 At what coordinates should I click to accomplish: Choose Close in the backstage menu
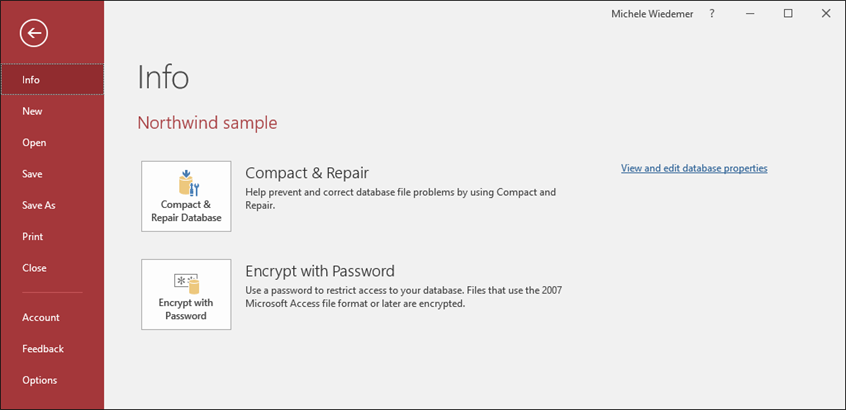point(52,268)
